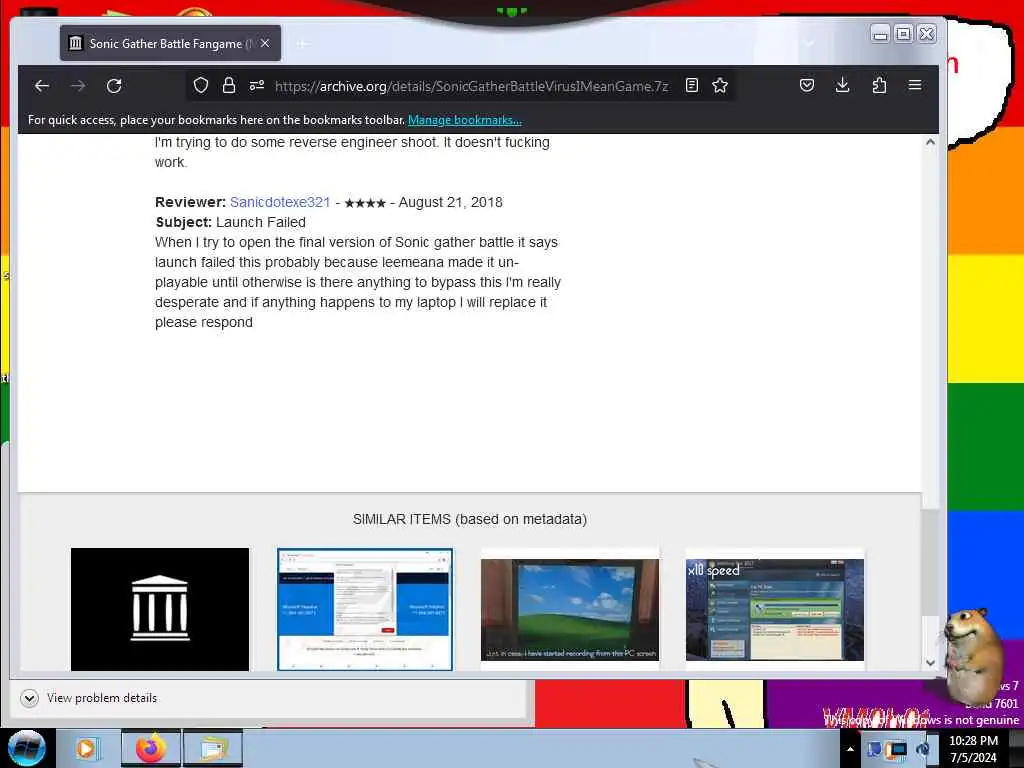Reload the archive.org page
1024x768 pixels.
click(x=114, y=86)
